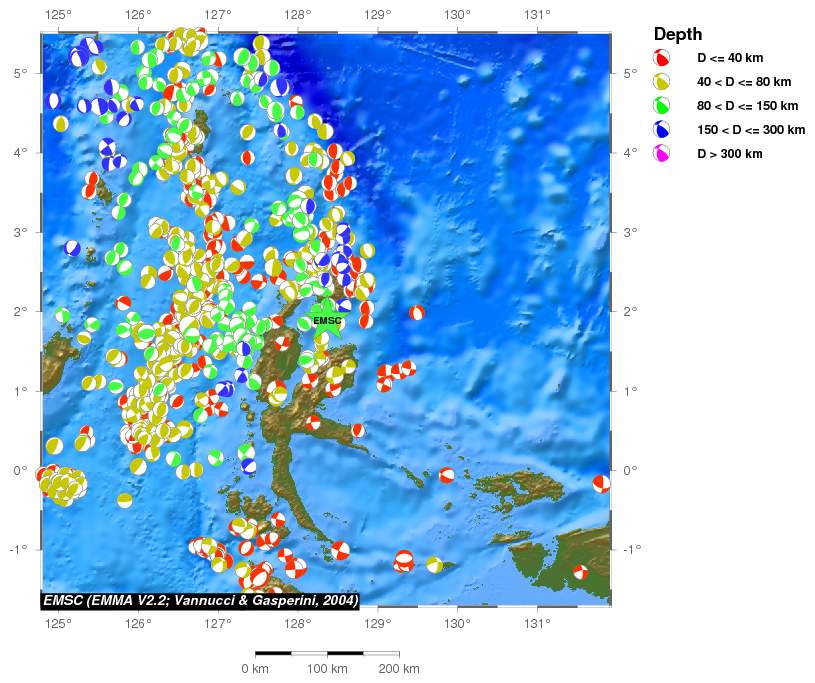Click the "0 km" scale bar label

coord(255,668)
